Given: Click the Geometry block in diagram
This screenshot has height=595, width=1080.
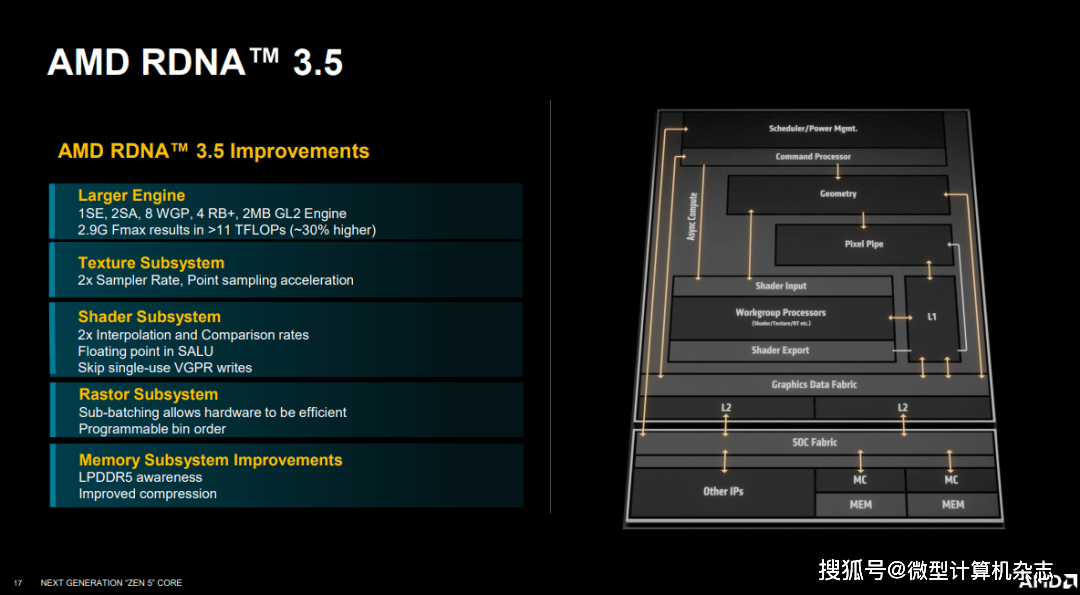Looking at the screenshot, I should 838,194.
